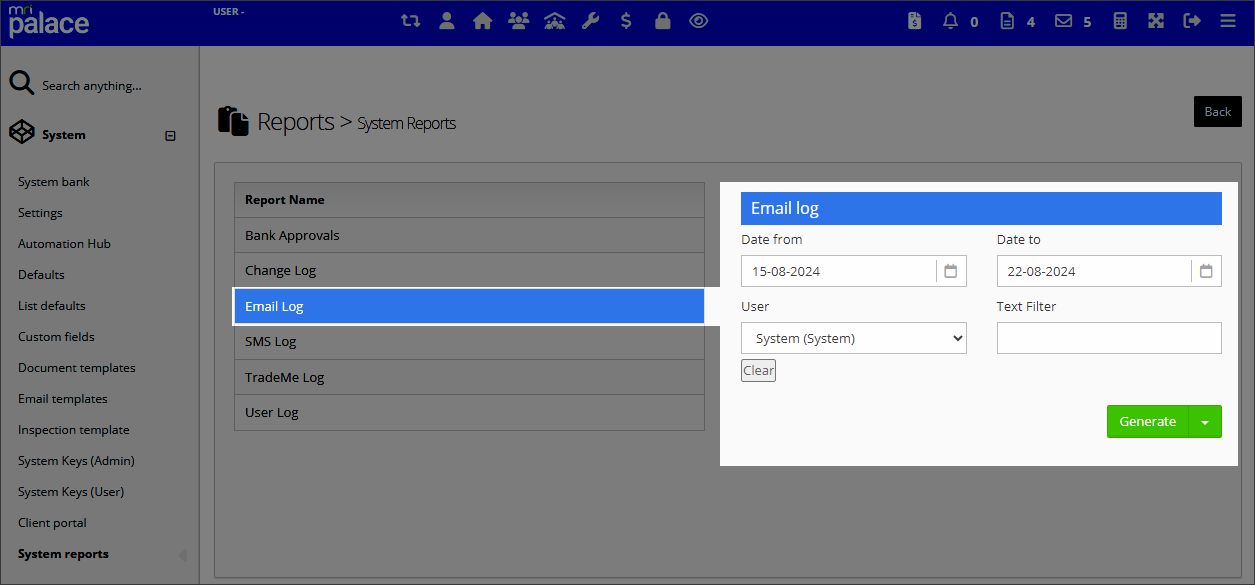Collapse the System sidebar section
Screen dimensions: 1255x585
coord(170,135)
